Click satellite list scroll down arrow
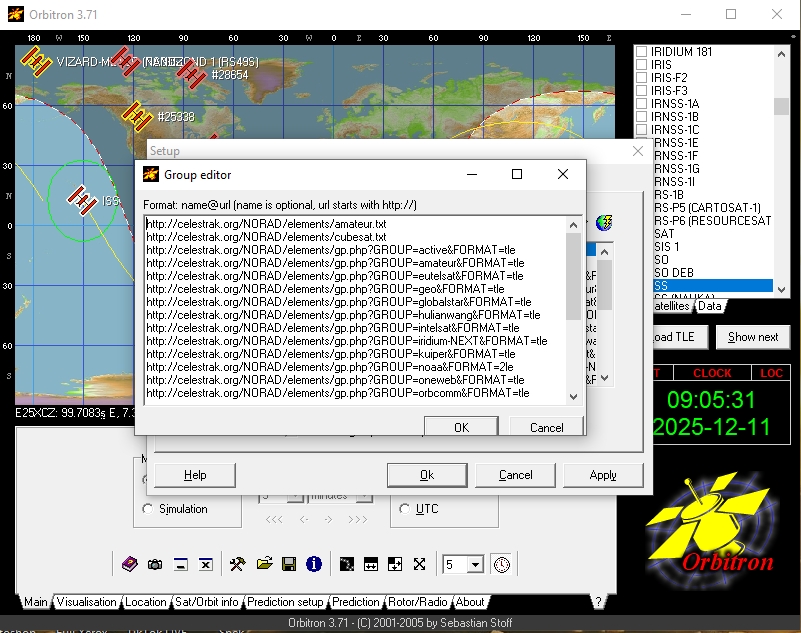The image size is (801, 633). click(781, 289)
